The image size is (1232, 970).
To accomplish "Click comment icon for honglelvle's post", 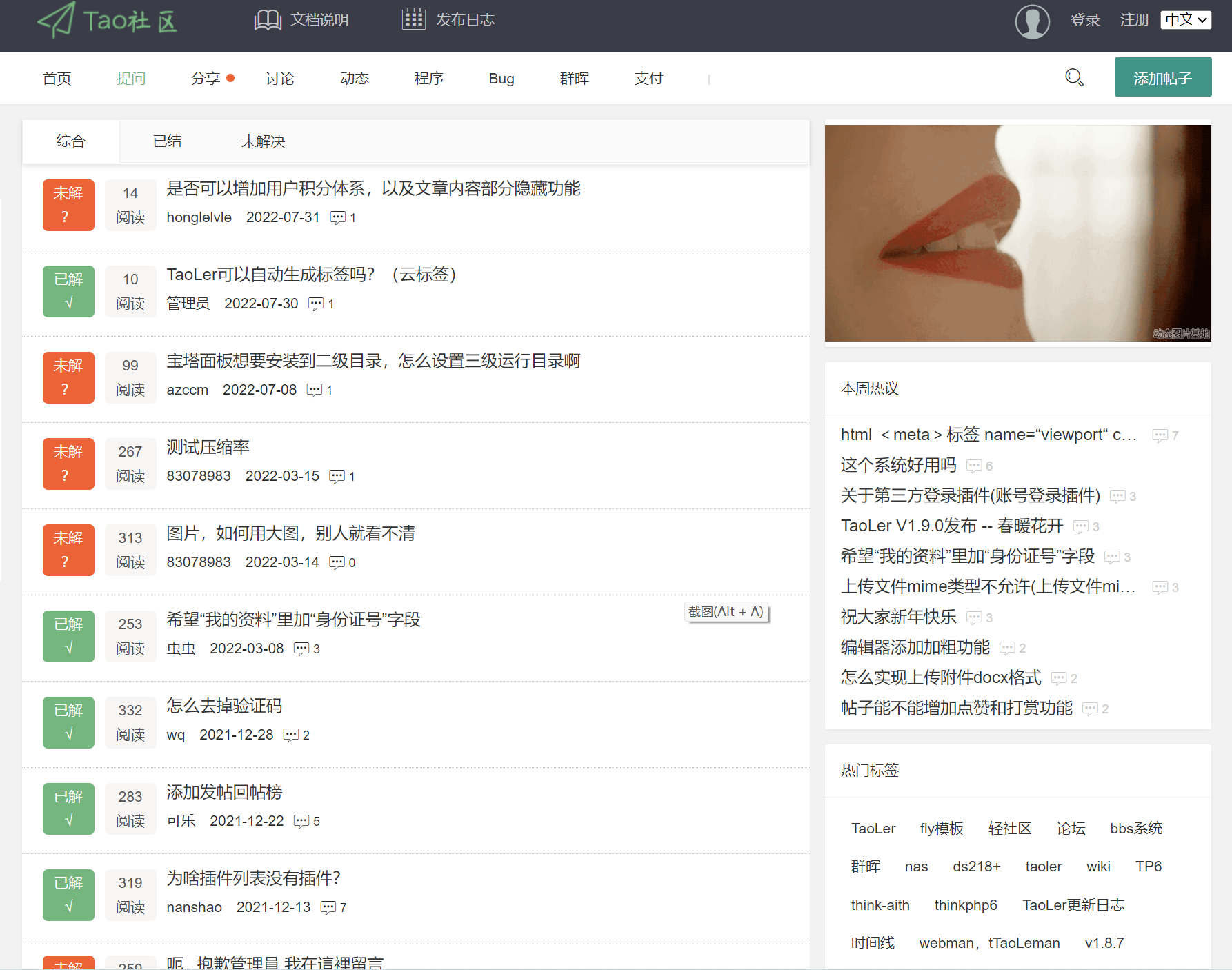I will [337, 218].
